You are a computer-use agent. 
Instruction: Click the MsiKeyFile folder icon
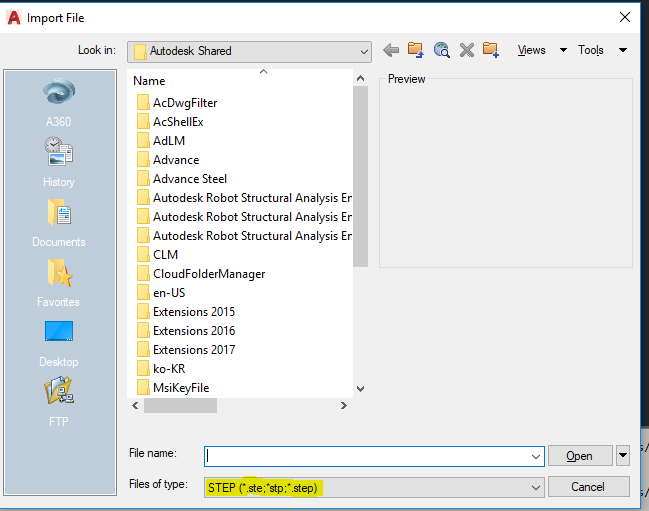coord(143,388)
